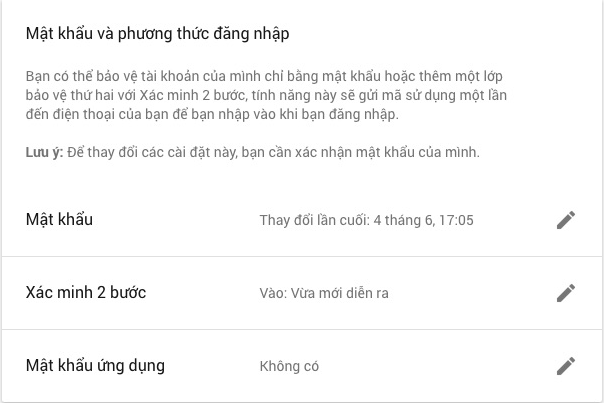
Task: Open Mật khẩu ứng dụng edit pencil
Action: point(566,366)
